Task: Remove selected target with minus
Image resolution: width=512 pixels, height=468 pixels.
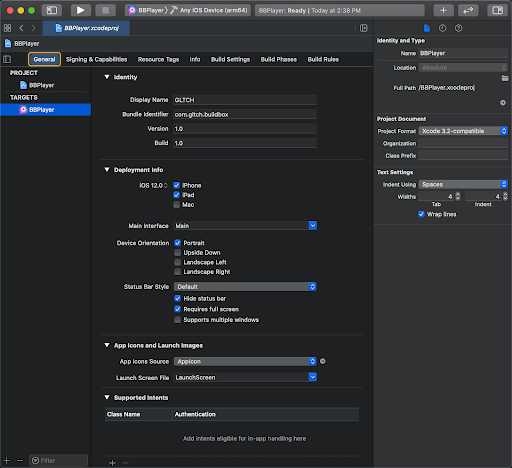Action: point(20,461)
